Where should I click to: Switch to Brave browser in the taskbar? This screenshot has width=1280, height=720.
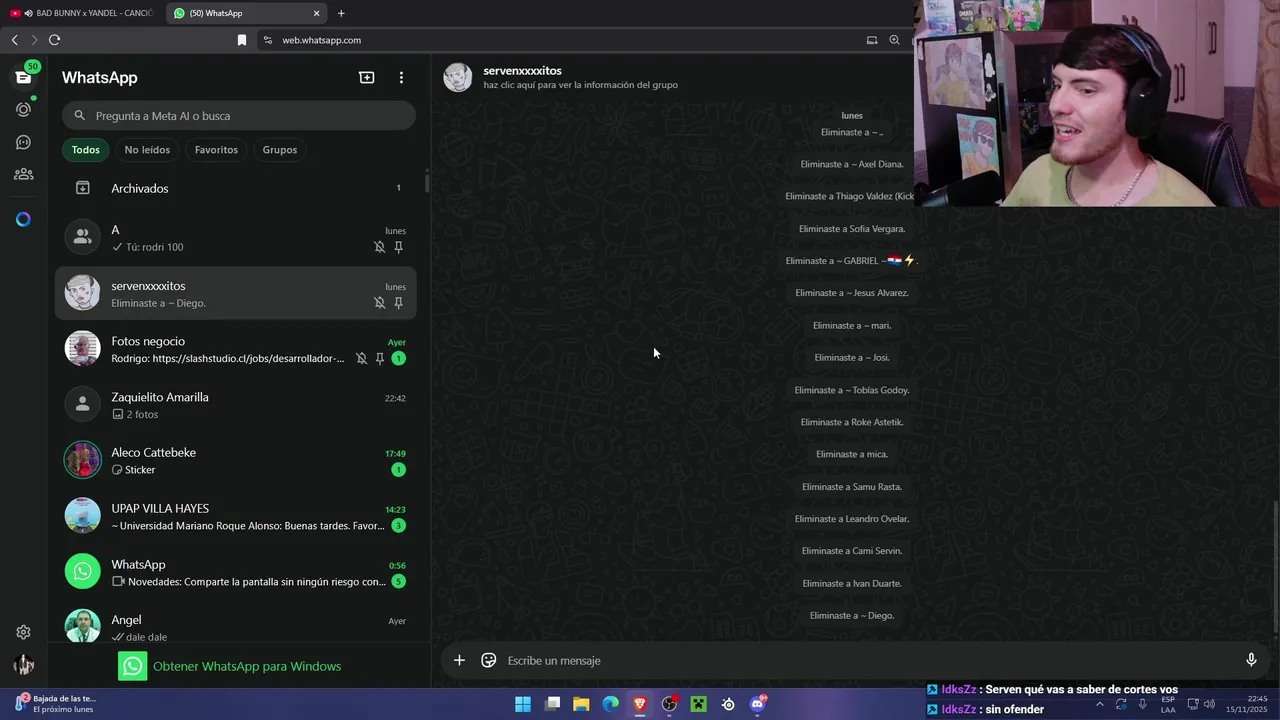pyautogui.click(x=640, y=704)
